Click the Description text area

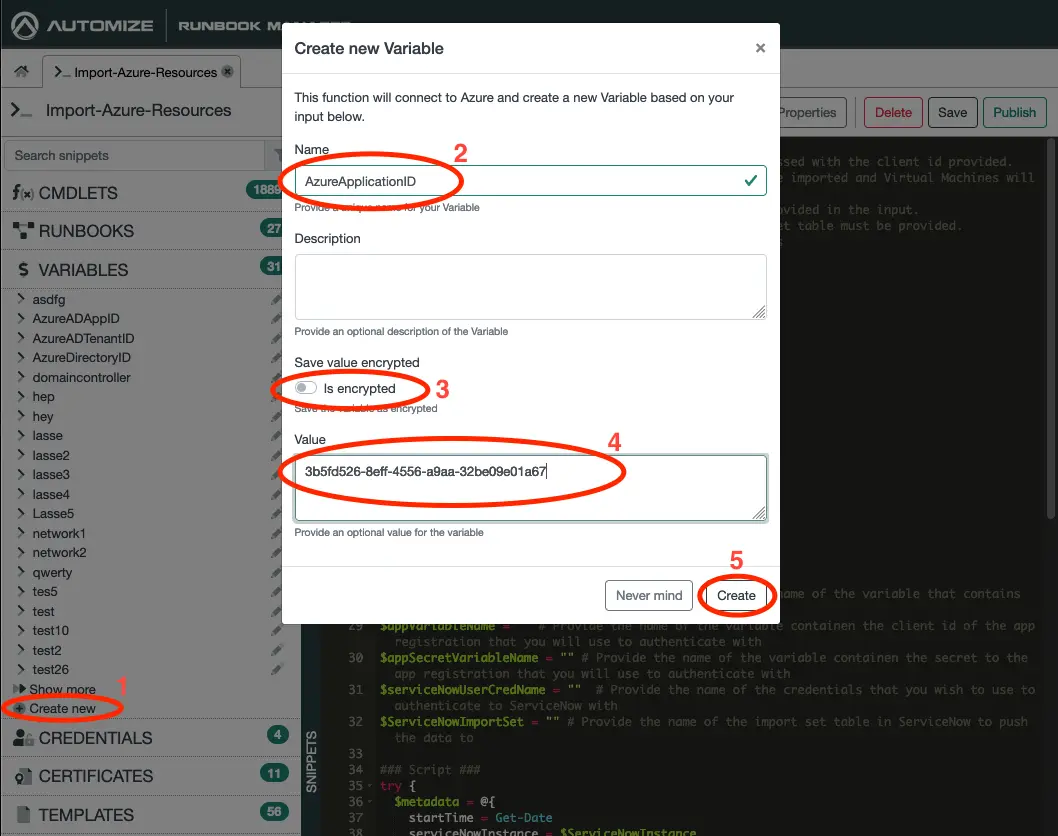(530, 286)
